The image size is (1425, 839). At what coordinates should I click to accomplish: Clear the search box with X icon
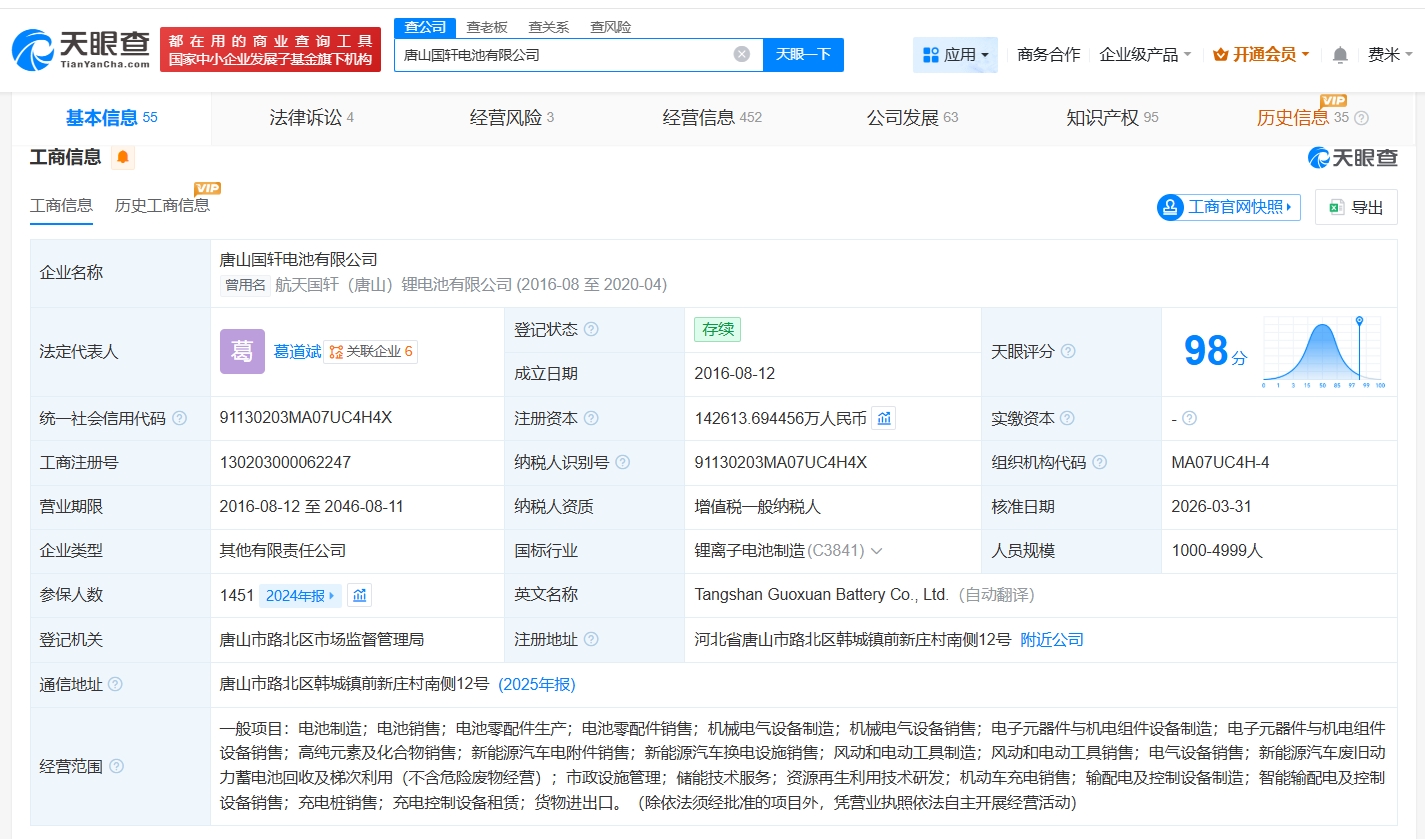(x=741, y=54)
